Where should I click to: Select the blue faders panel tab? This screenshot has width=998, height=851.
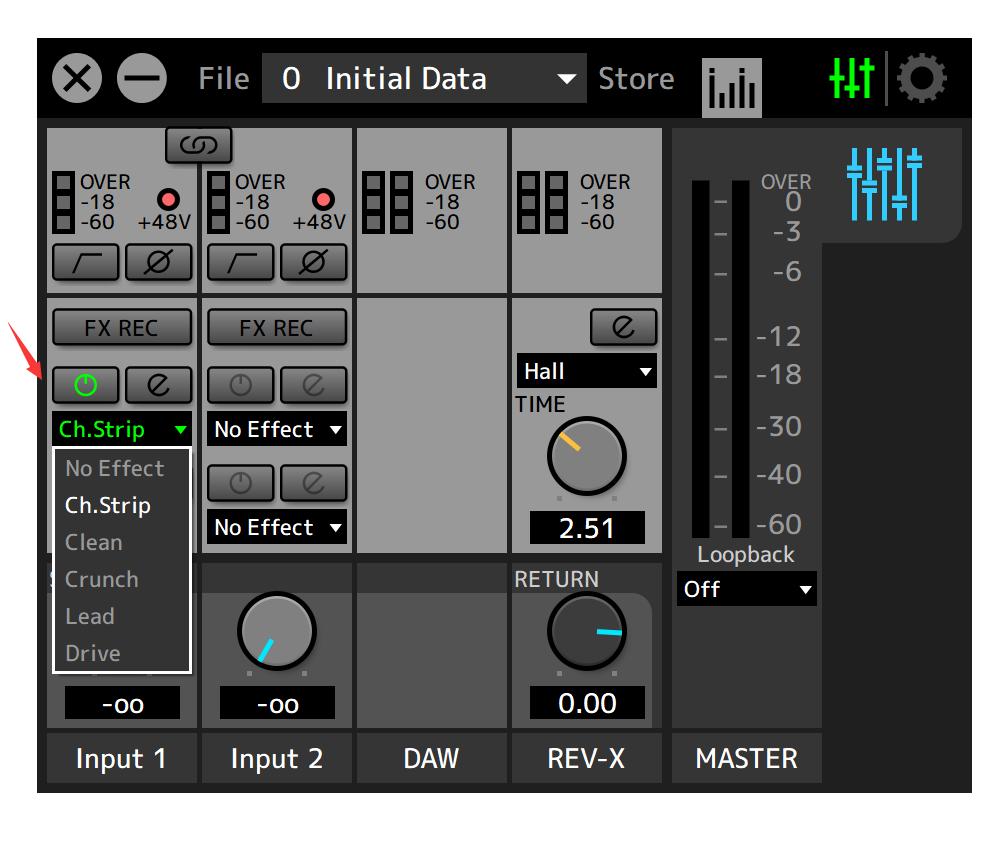click(x=883, y=184)
